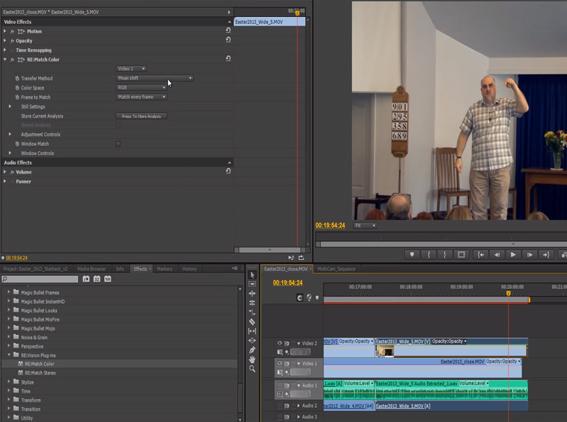Click Press To Store Analysis button
The height and width of the screenshot is (422, 567).
pyautogui.click(x=141, y=116)
